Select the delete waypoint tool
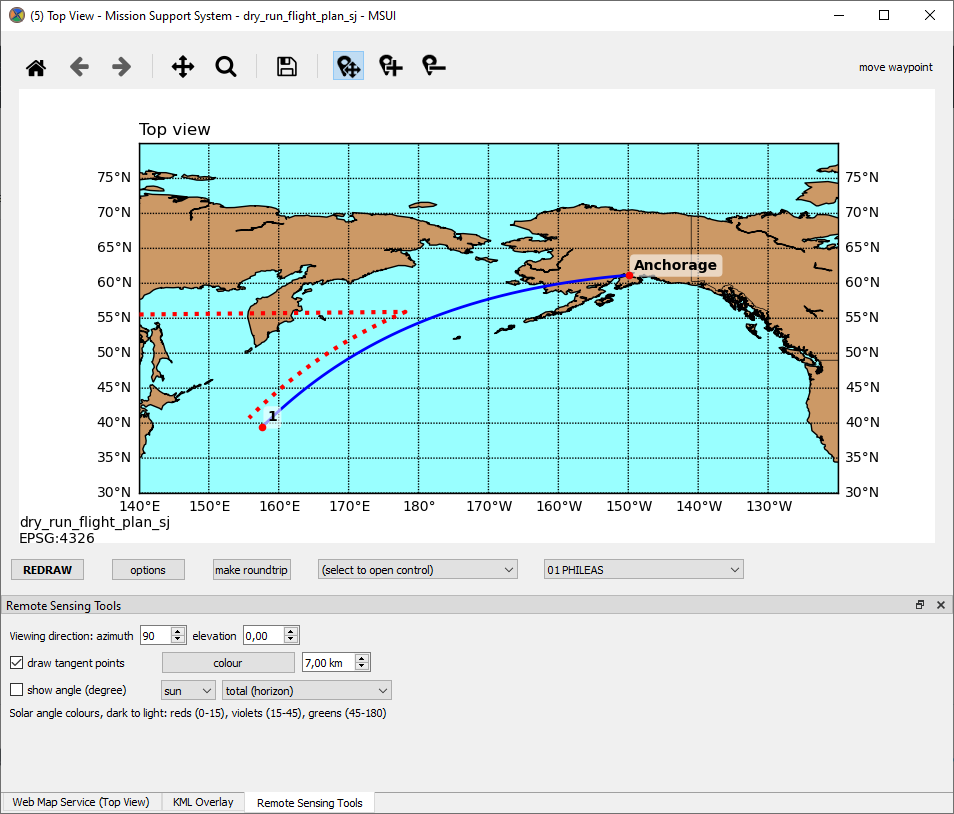The image size is (954, 814). 432,66
